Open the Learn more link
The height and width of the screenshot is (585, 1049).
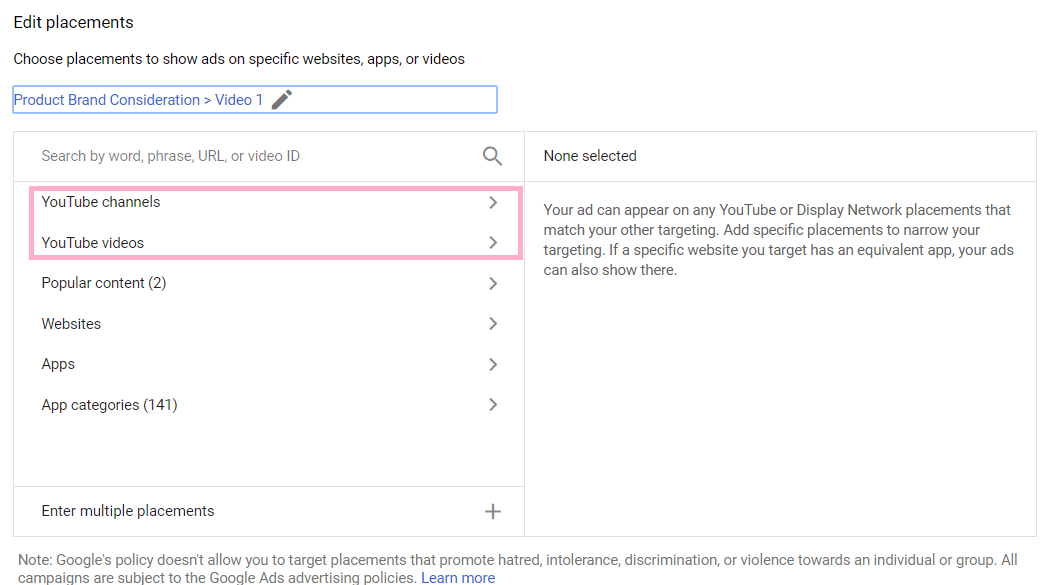pyautogui.click(x=457, y=577)
